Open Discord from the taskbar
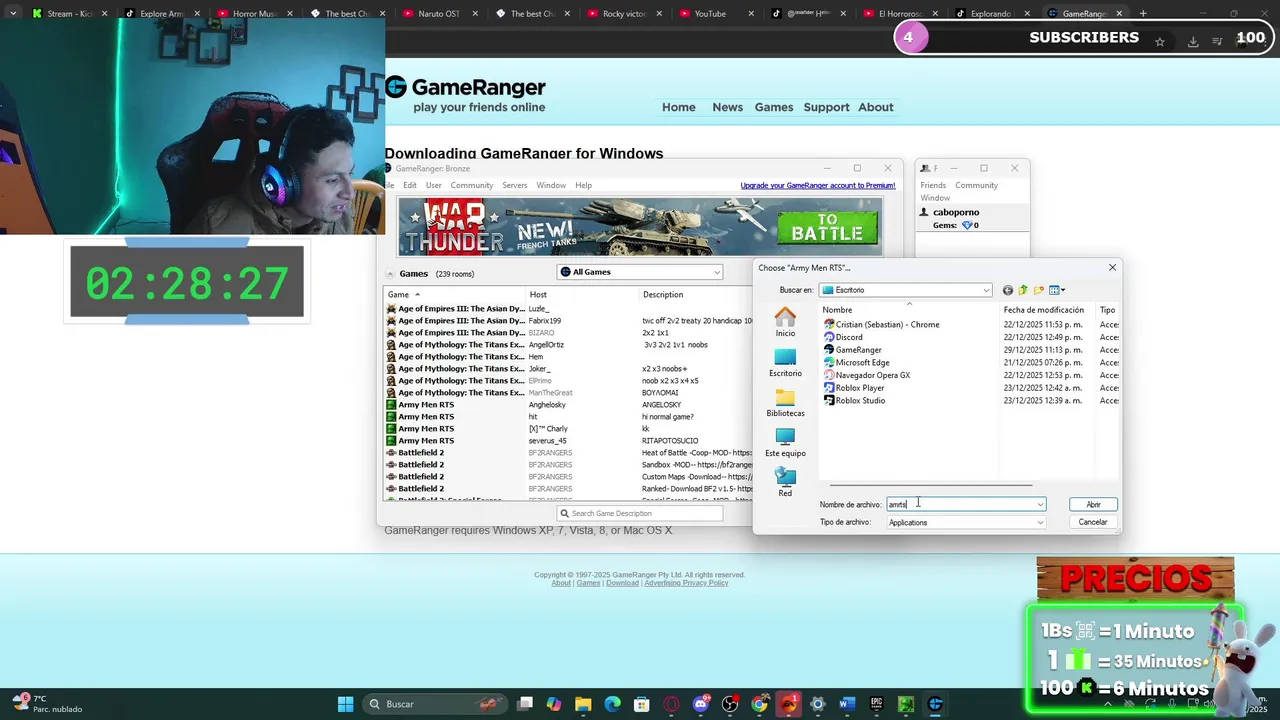Viewport: 1280px width, 720px height. pyautogui.click(x=701, y=704)
